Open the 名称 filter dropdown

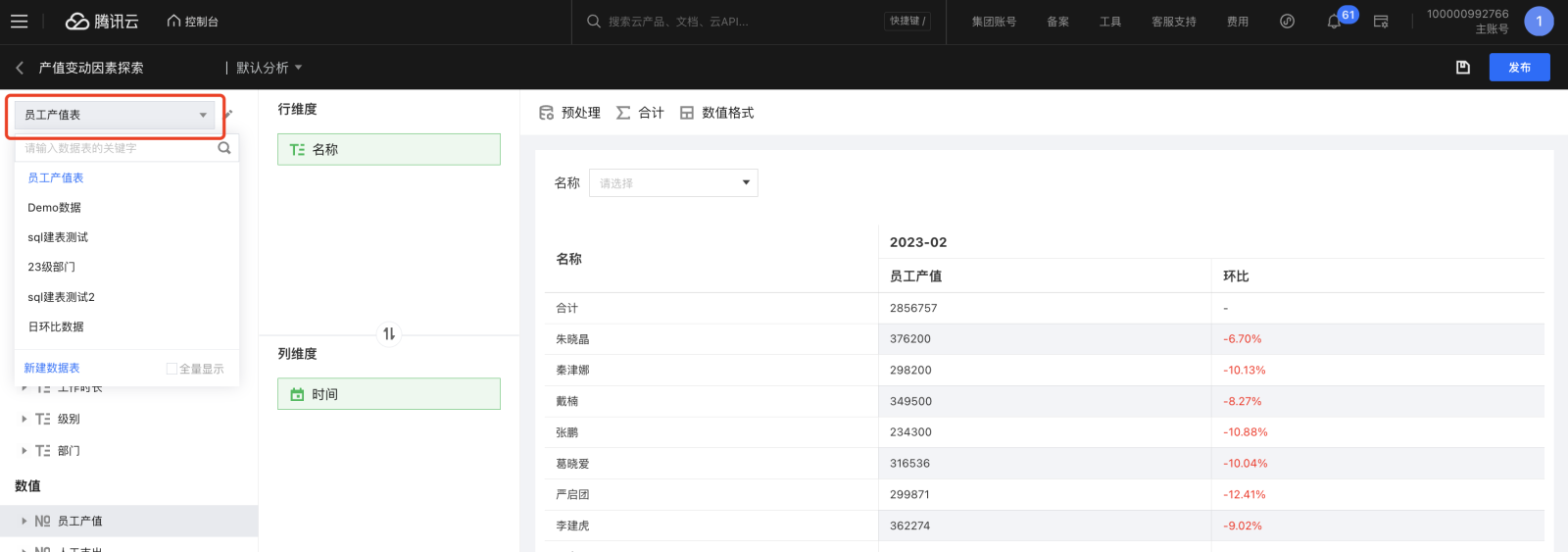(673, 183)
